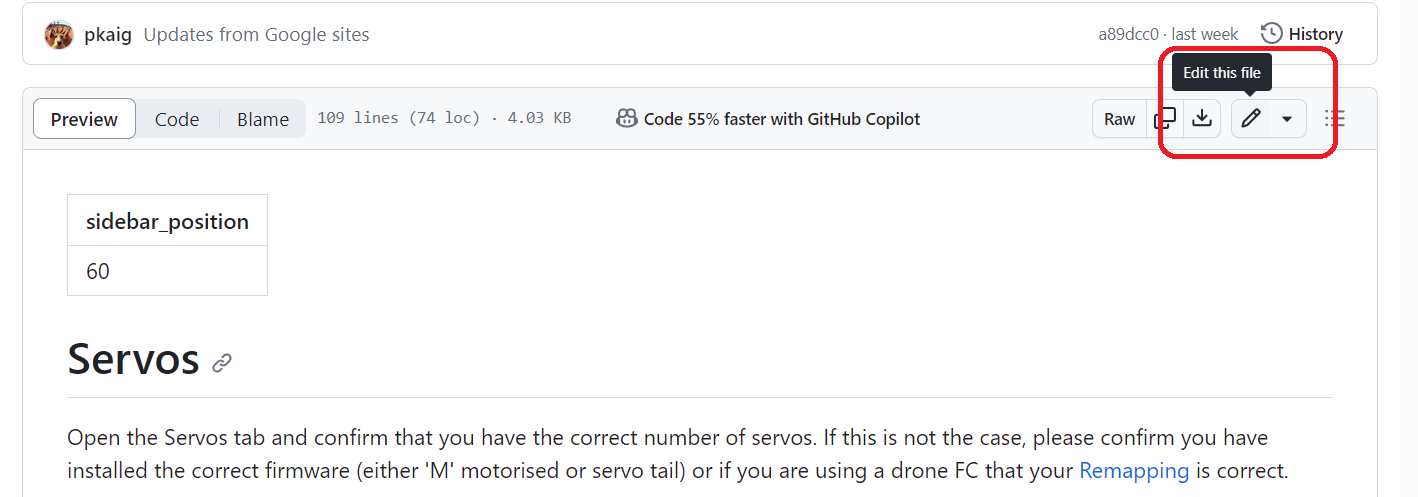1418x497 pixels.
Task: Open the Raw file view
Action: (1119, 119)
